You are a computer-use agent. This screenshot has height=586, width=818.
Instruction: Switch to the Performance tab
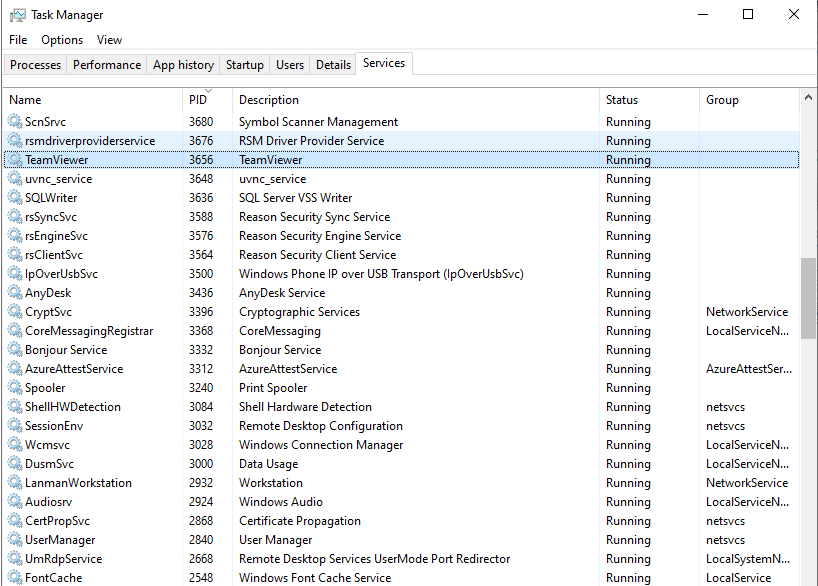(107, 65)
